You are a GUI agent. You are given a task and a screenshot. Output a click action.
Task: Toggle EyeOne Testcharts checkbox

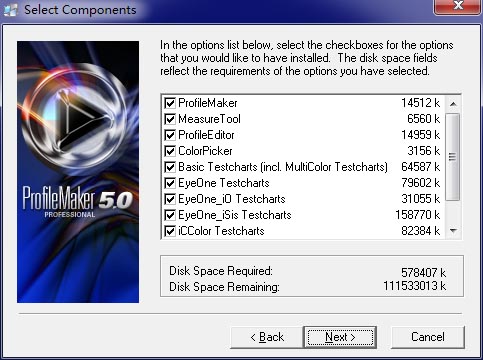pos(170,183)
